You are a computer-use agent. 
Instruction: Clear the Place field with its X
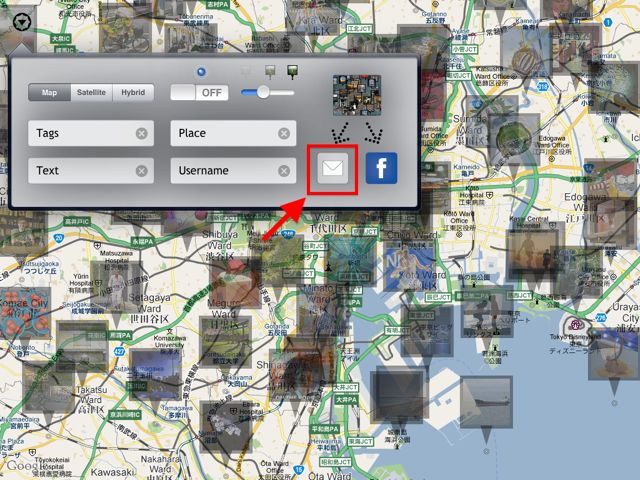pos(284,133)
